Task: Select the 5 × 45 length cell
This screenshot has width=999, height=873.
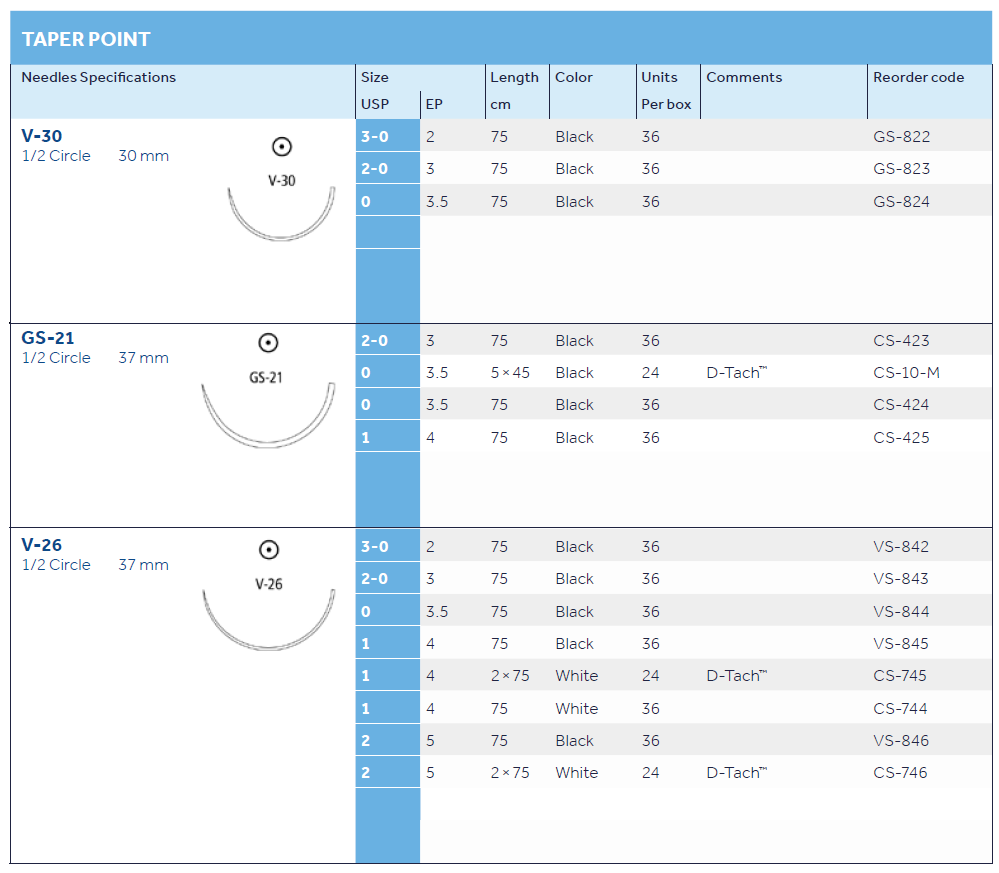Action: pos(510,373)
